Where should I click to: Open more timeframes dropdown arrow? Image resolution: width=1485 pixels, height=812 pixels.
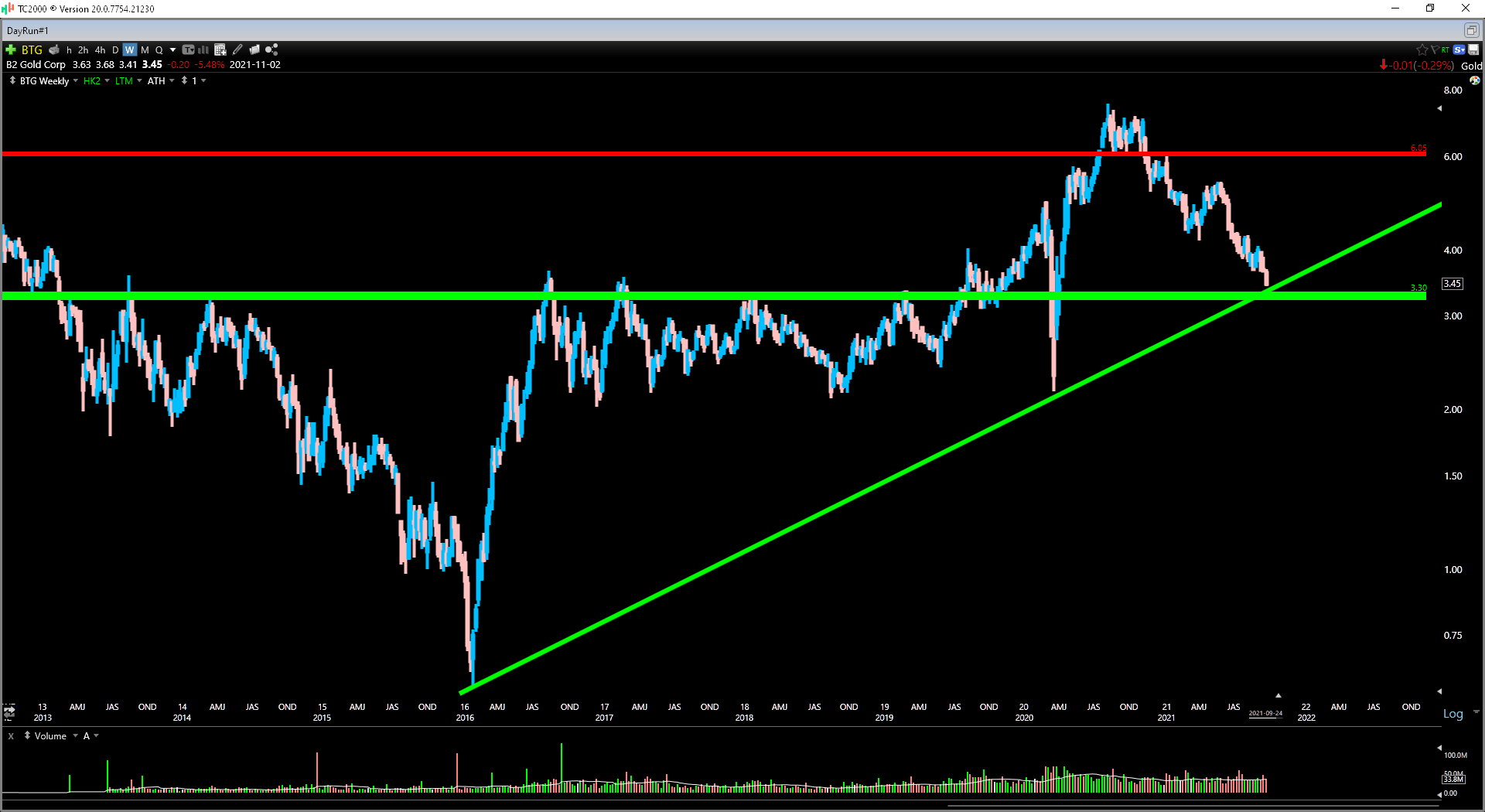pos(172,49)
